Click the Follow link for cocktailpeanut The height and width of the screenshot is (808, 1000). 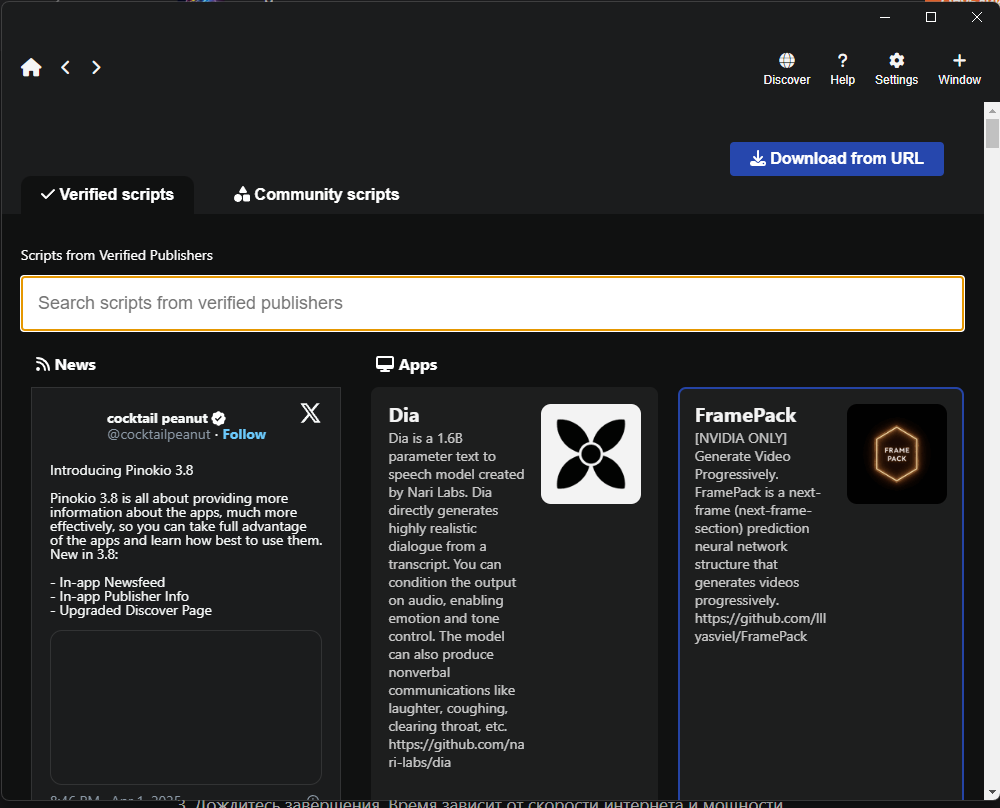coord(244,434)
